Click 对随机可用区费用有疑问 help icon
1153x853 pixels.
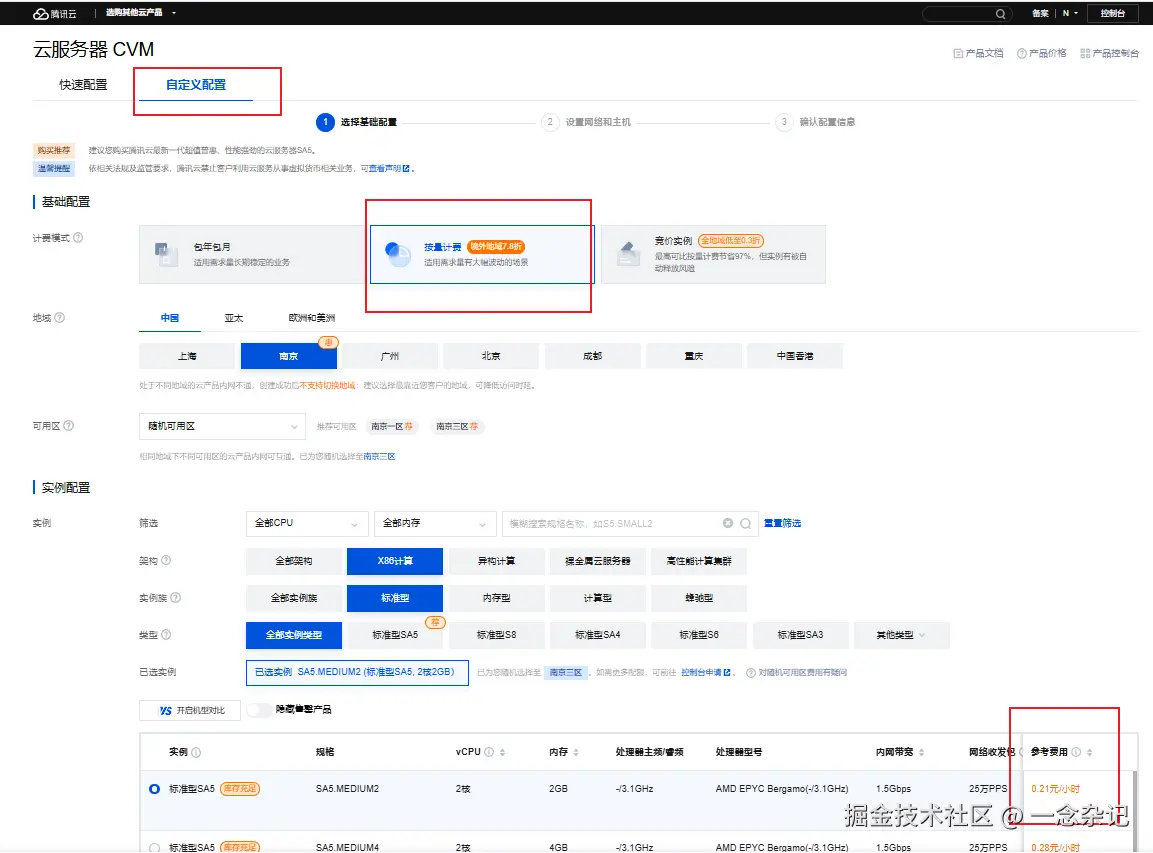pyautogui.click(x=751, y=673)
